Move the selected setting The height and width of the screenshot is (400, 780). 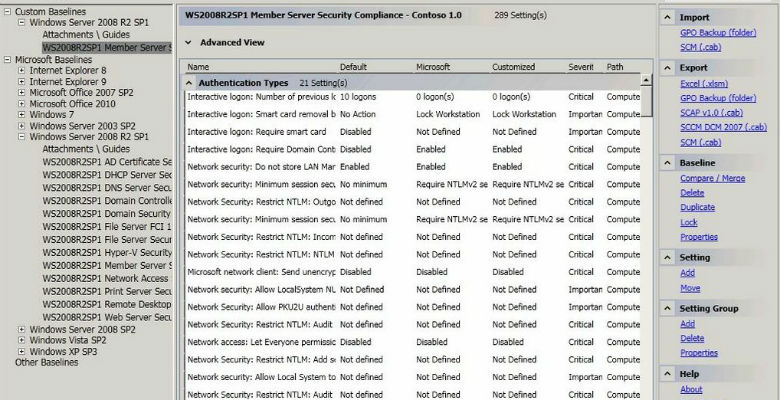690,288
